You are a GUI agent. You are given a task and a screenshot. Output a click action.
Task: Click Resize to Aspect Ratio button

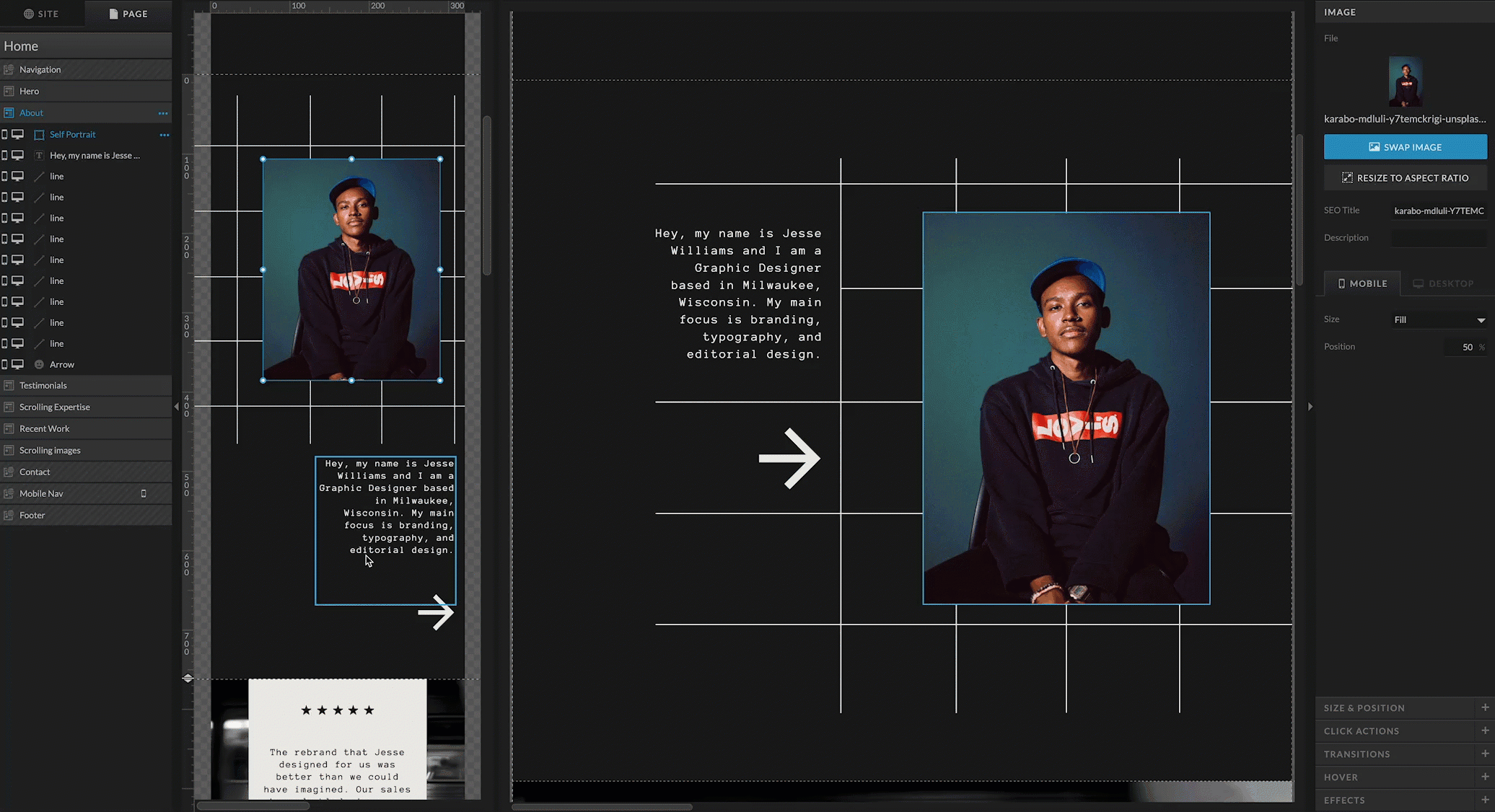pos(1405,178)
